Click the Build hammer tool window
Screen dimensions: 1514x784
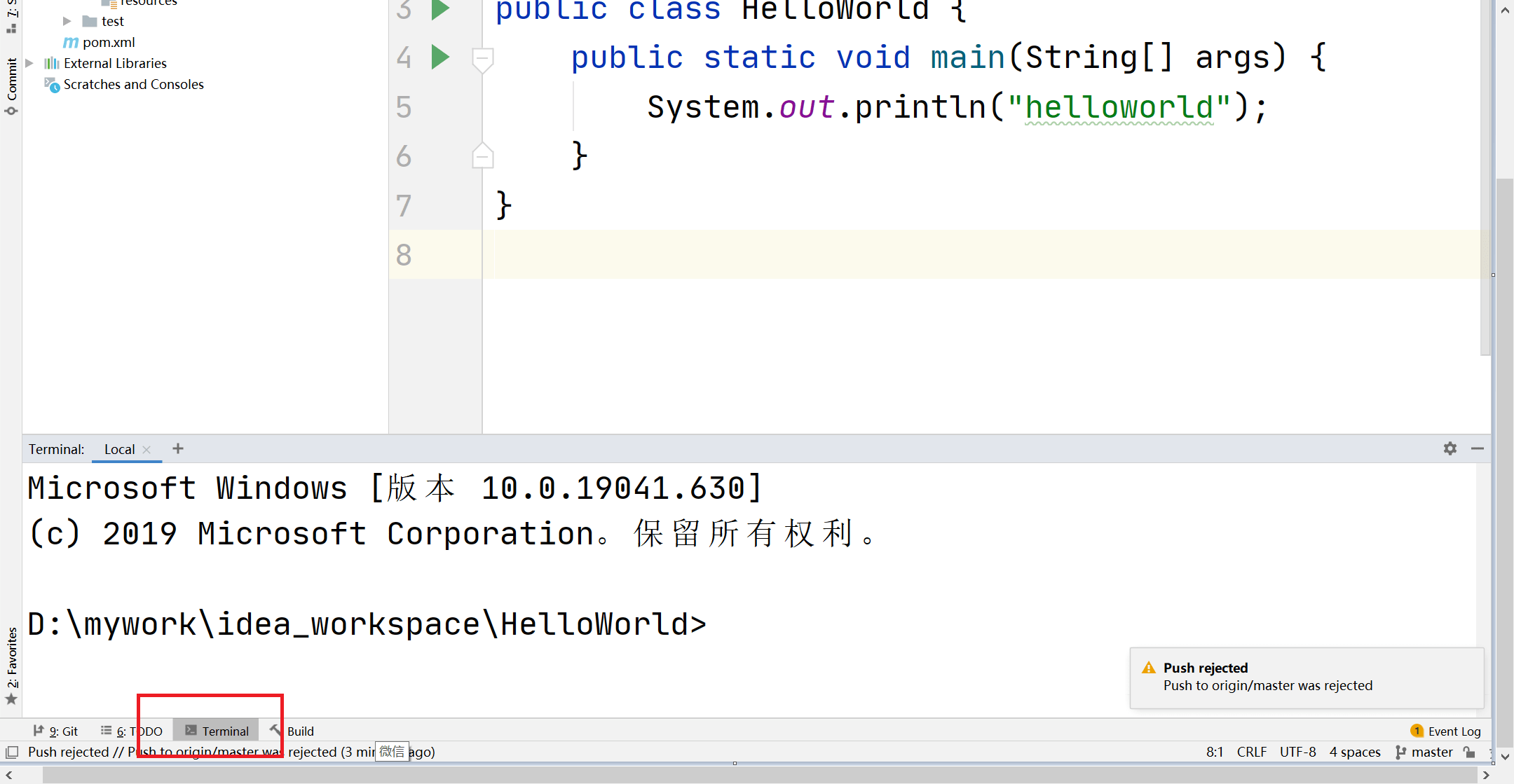[294, 731]
